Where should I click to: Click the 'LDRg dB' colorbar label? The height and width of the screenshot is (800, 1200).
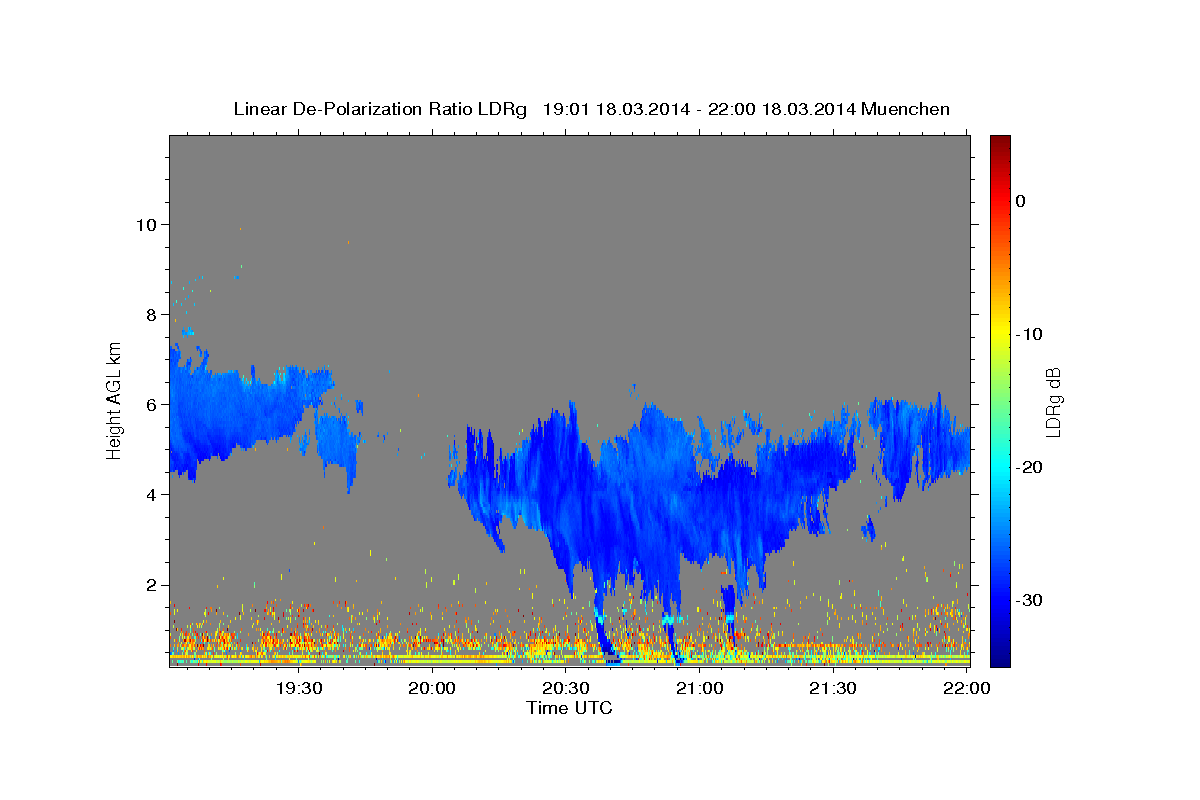(1052, 401)
